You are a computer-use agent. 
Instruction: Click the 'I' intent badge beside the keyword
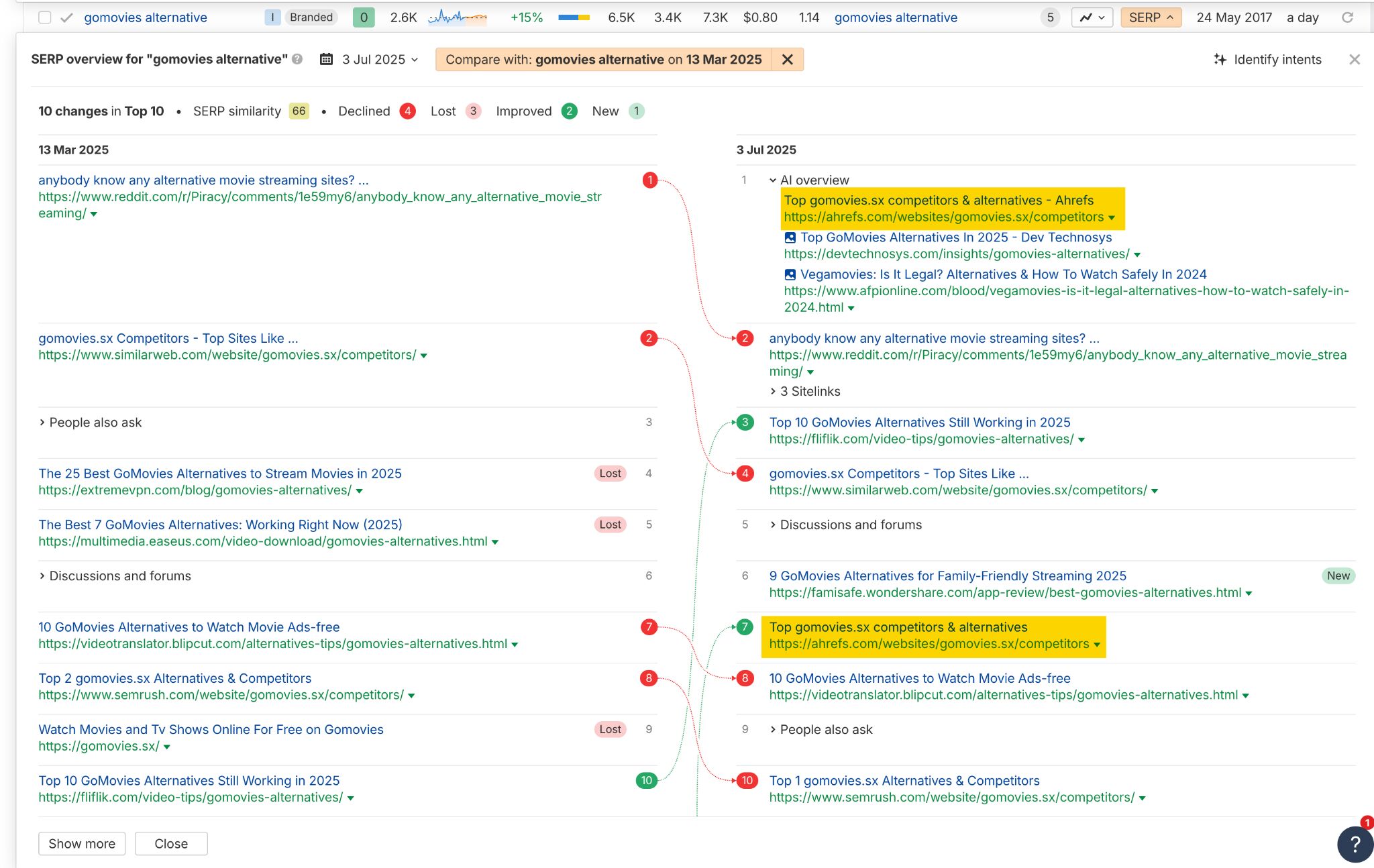(272, 17)
